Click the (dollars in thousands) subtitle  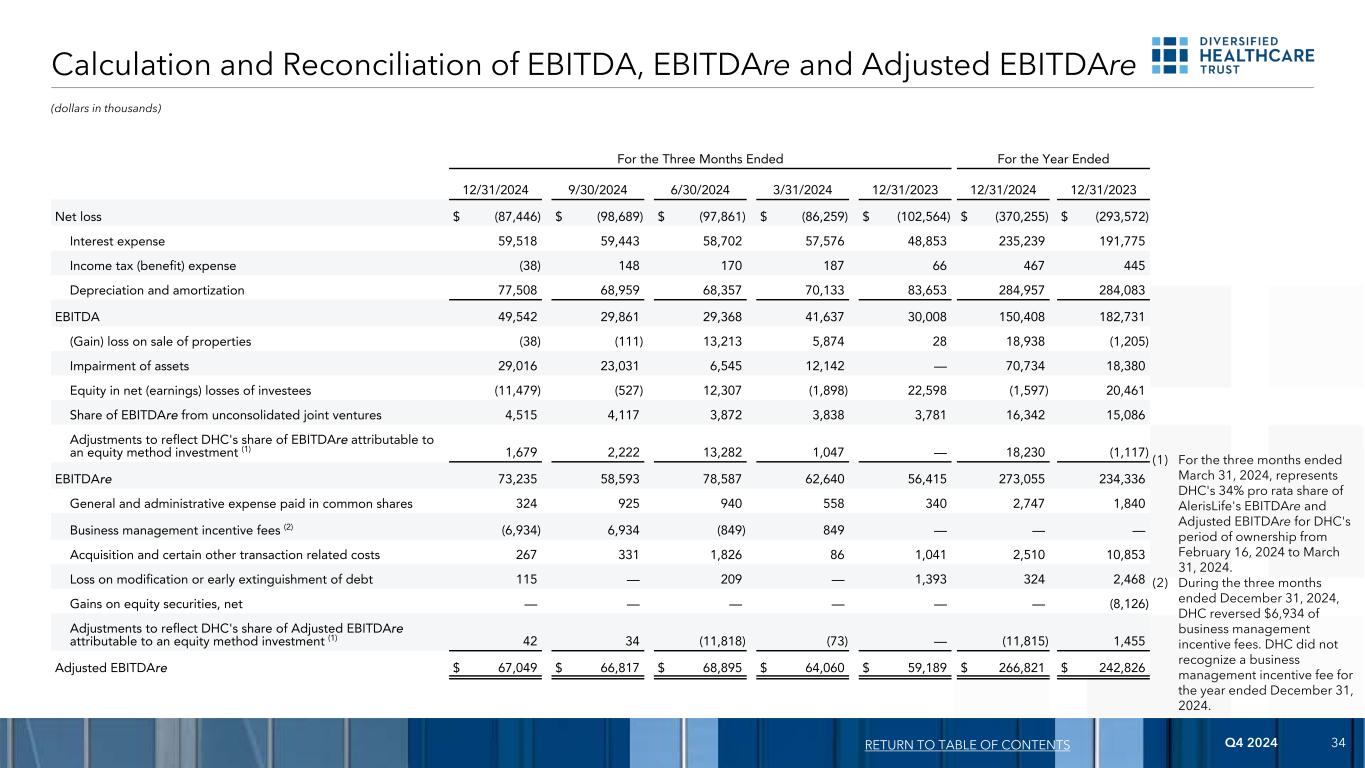(106, 108)
